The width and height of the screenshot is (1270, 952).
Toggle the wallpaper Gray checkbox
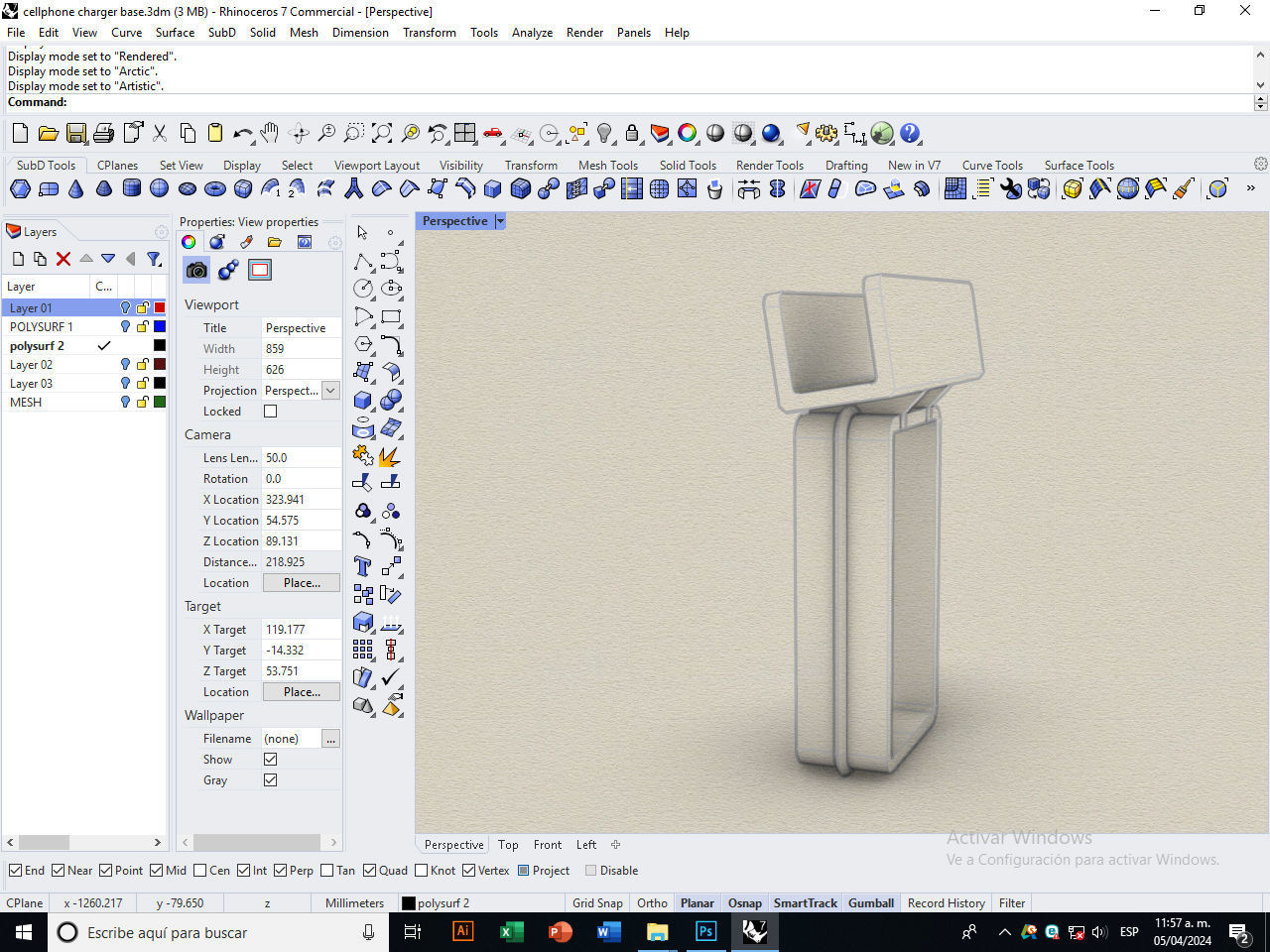pos(270,780)
